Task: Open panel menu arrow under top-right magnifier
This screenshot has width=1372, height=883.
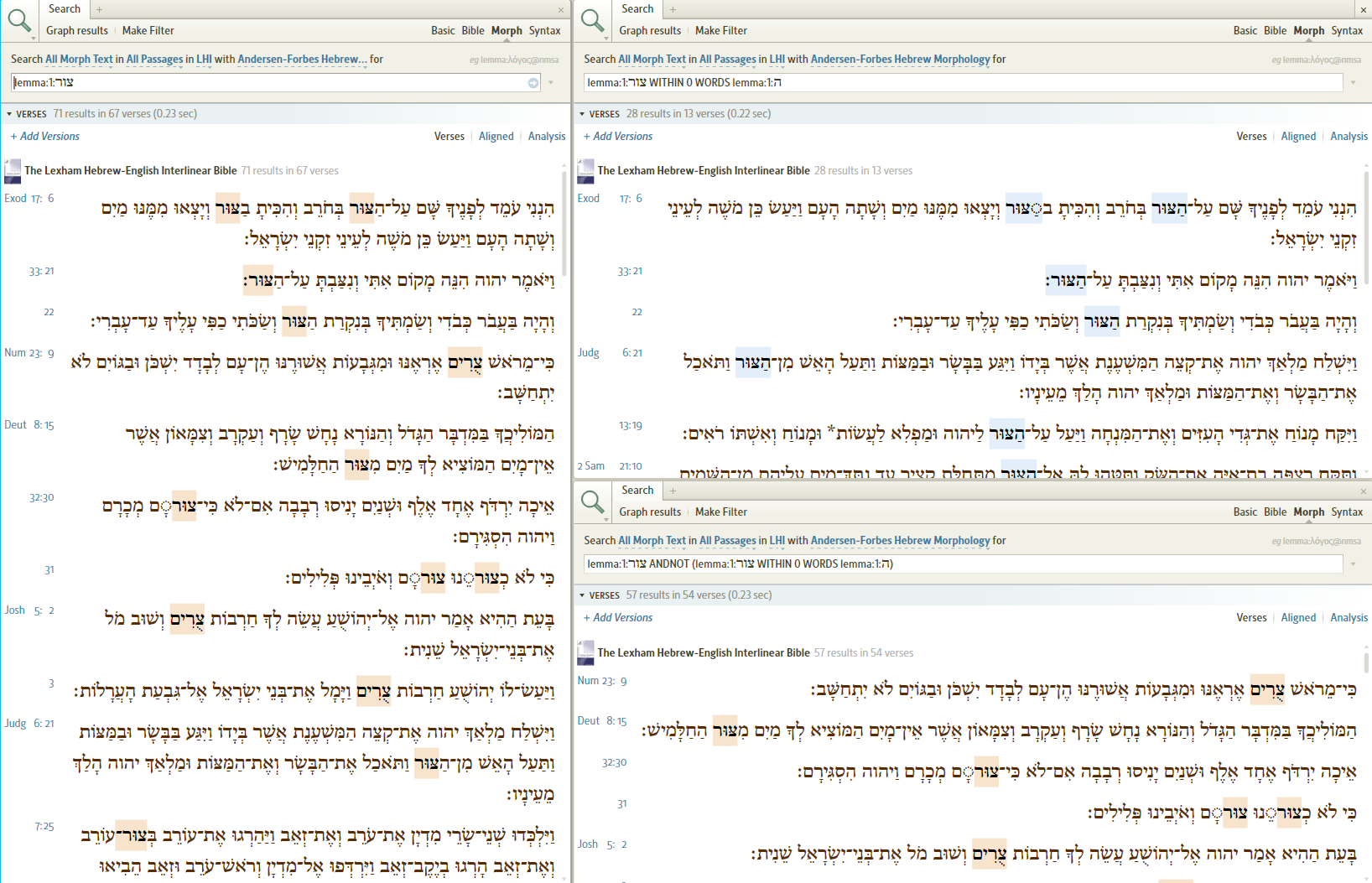Action: (605, 38)
